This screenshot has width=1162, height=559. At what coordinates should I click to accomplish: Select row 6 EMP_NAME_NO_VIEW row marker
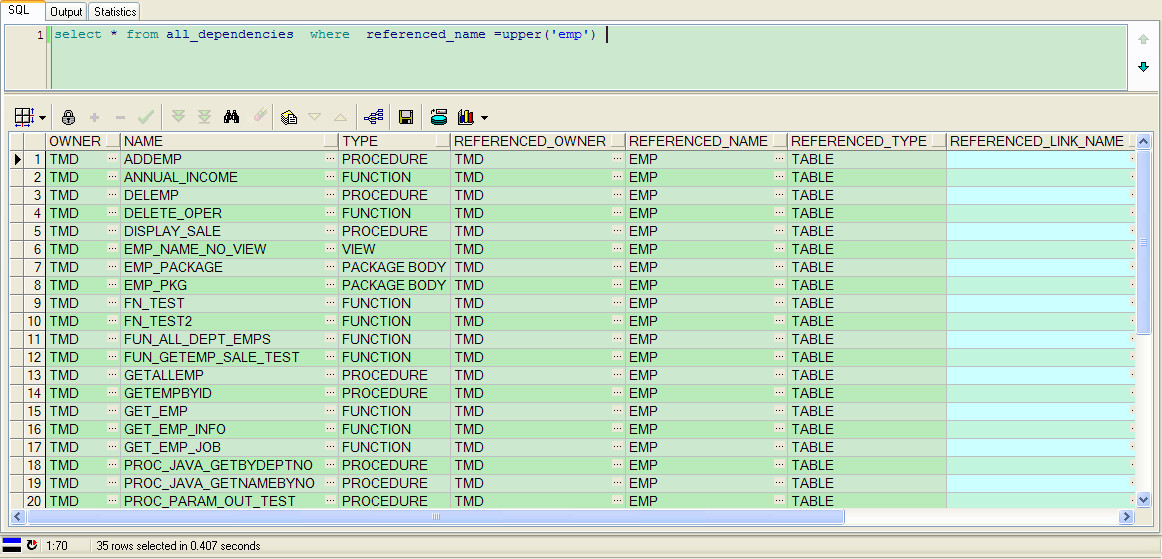coord(16,249)
